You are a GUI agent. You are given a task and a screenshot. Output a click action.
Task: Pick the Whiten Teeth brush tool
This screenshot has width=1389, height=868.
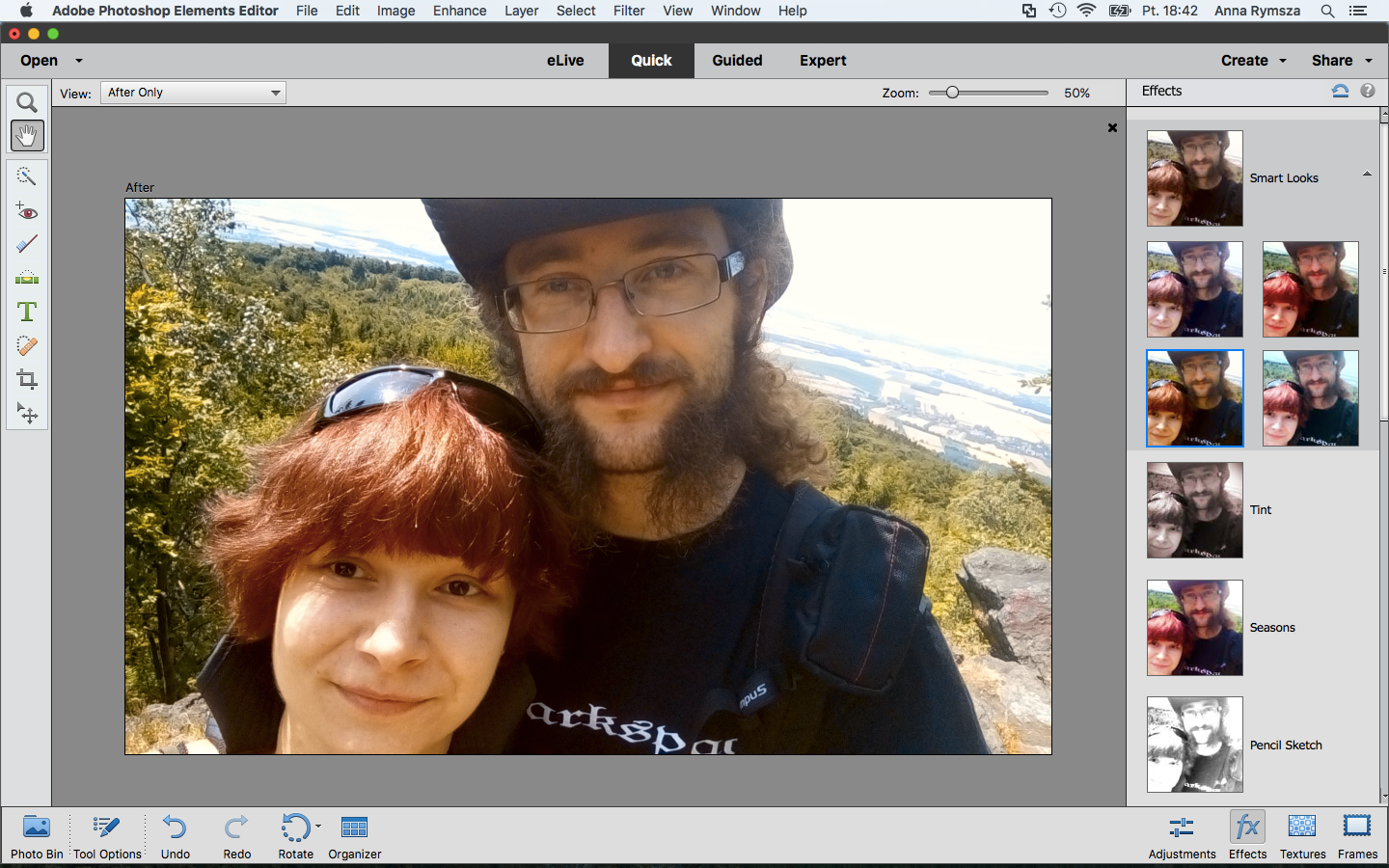tap(27, 244)
